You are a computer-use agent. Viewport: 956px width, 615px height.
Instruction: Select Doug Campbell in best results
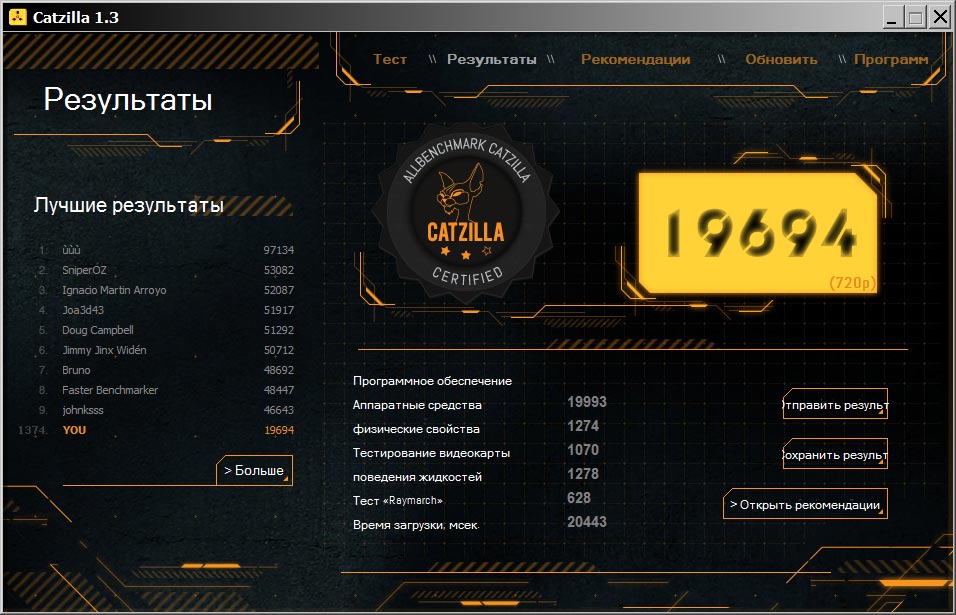[165, 330]
